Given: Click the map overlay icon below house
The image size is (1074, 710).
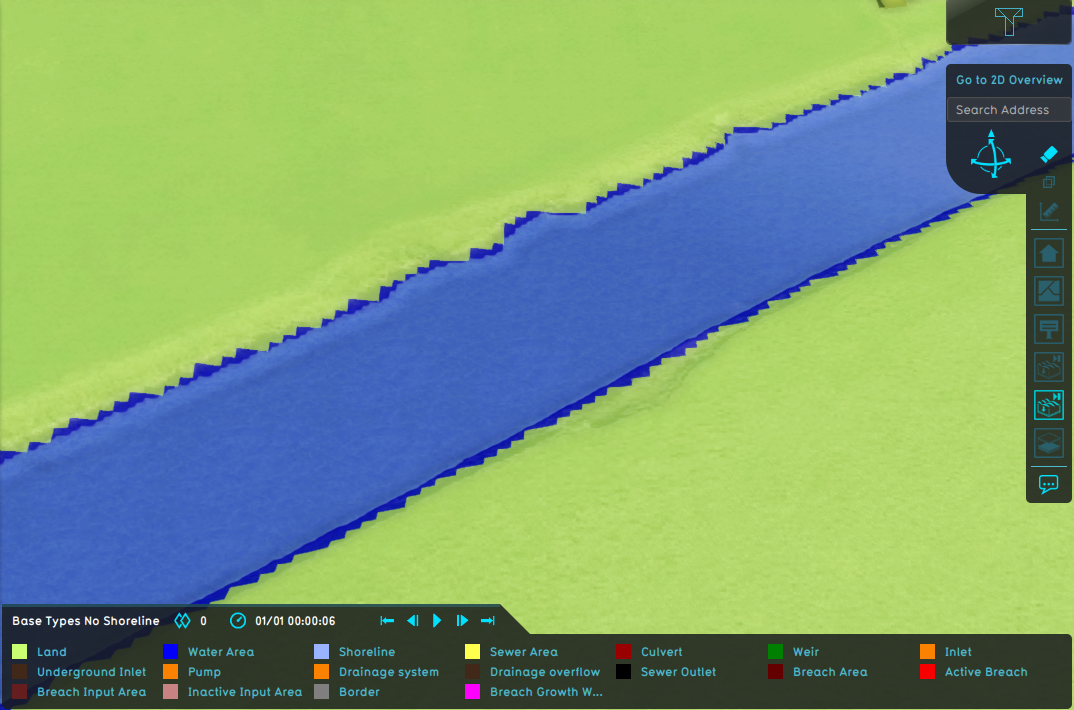Looking at the screenshot, I should [1049, 291].
